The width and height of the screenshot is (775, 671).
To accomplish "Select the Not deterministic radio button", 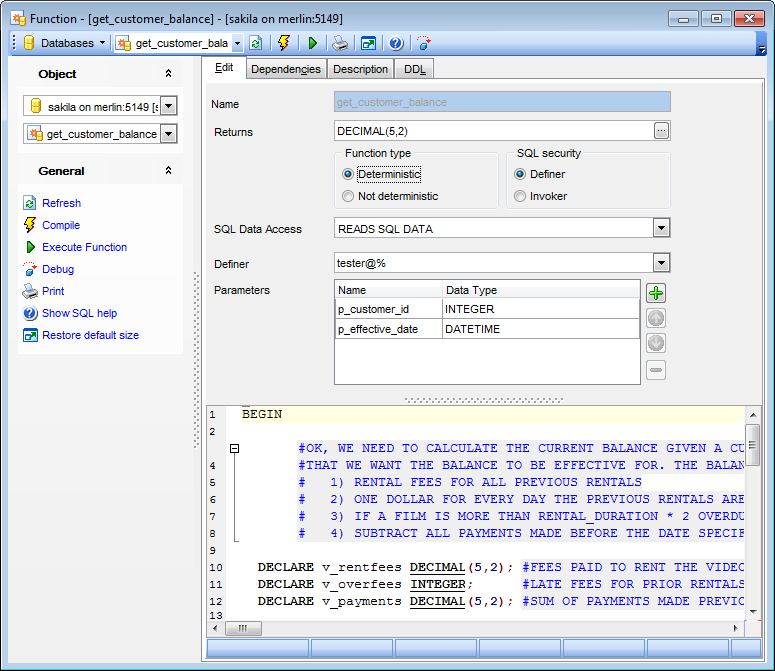I will pyautogui.click(x=348, y=196).
